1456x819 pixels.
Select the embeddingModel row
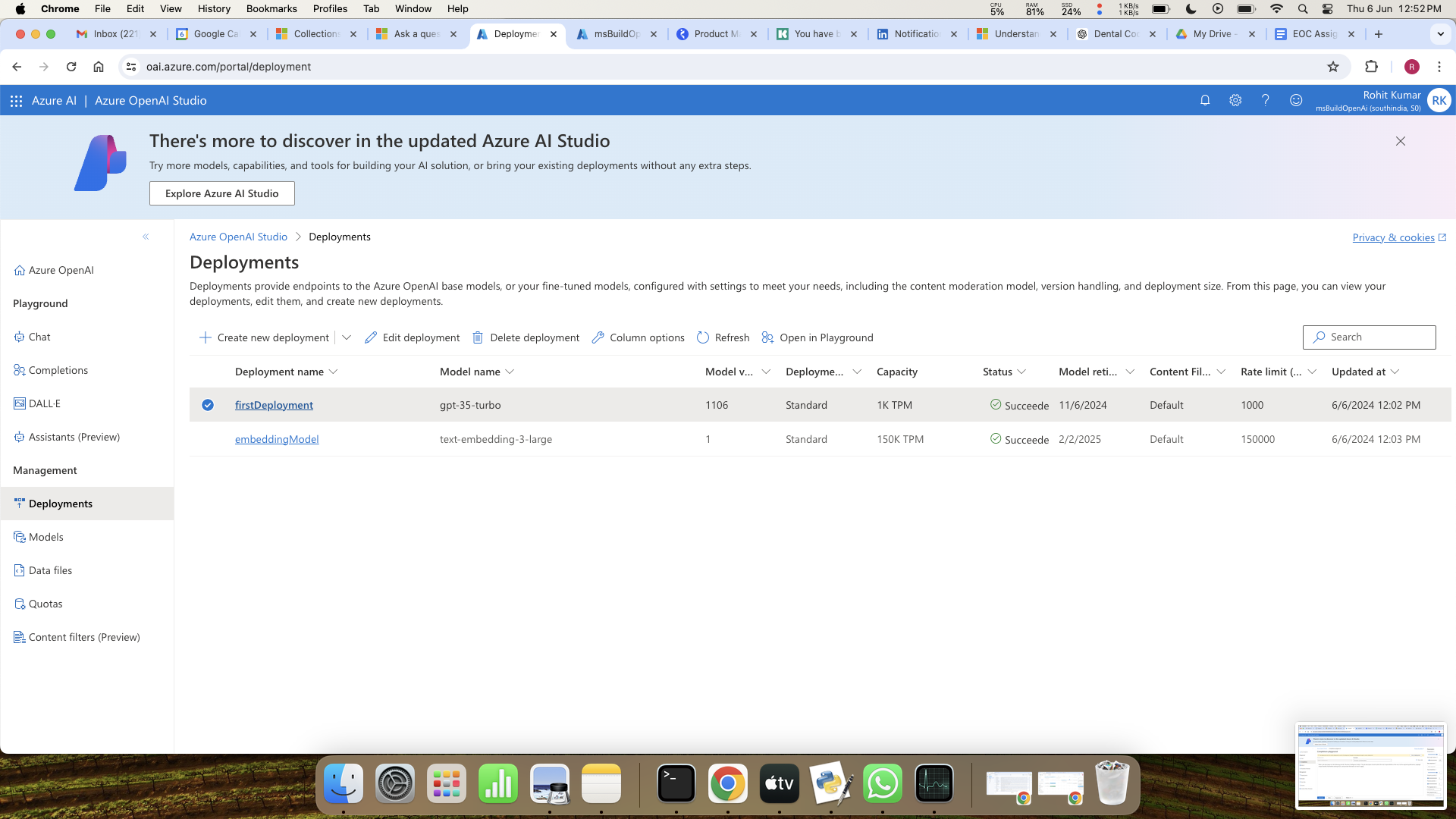click(208, 439)
